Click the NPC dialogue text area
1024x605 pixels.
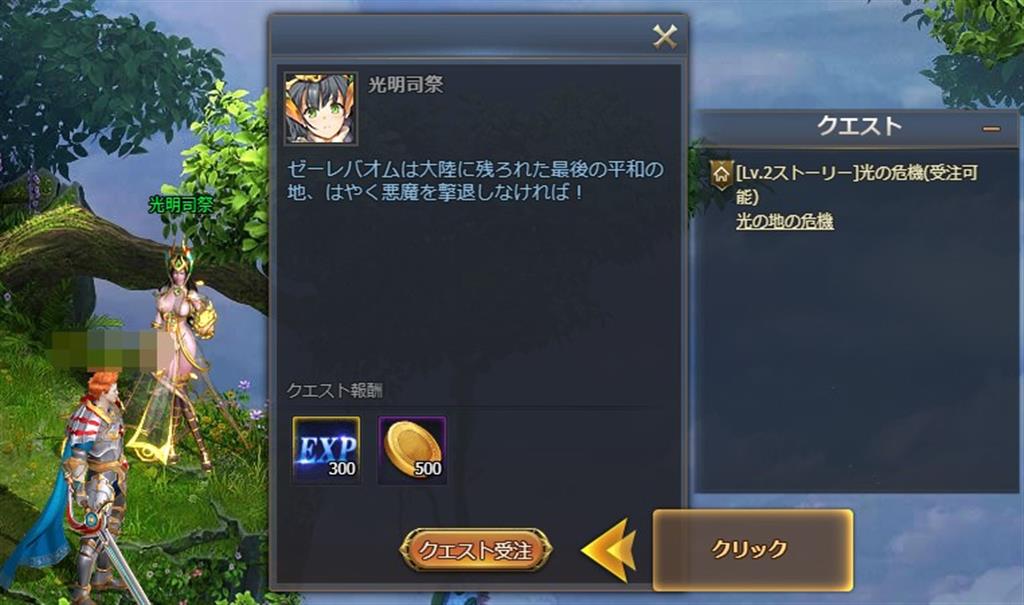475,180
